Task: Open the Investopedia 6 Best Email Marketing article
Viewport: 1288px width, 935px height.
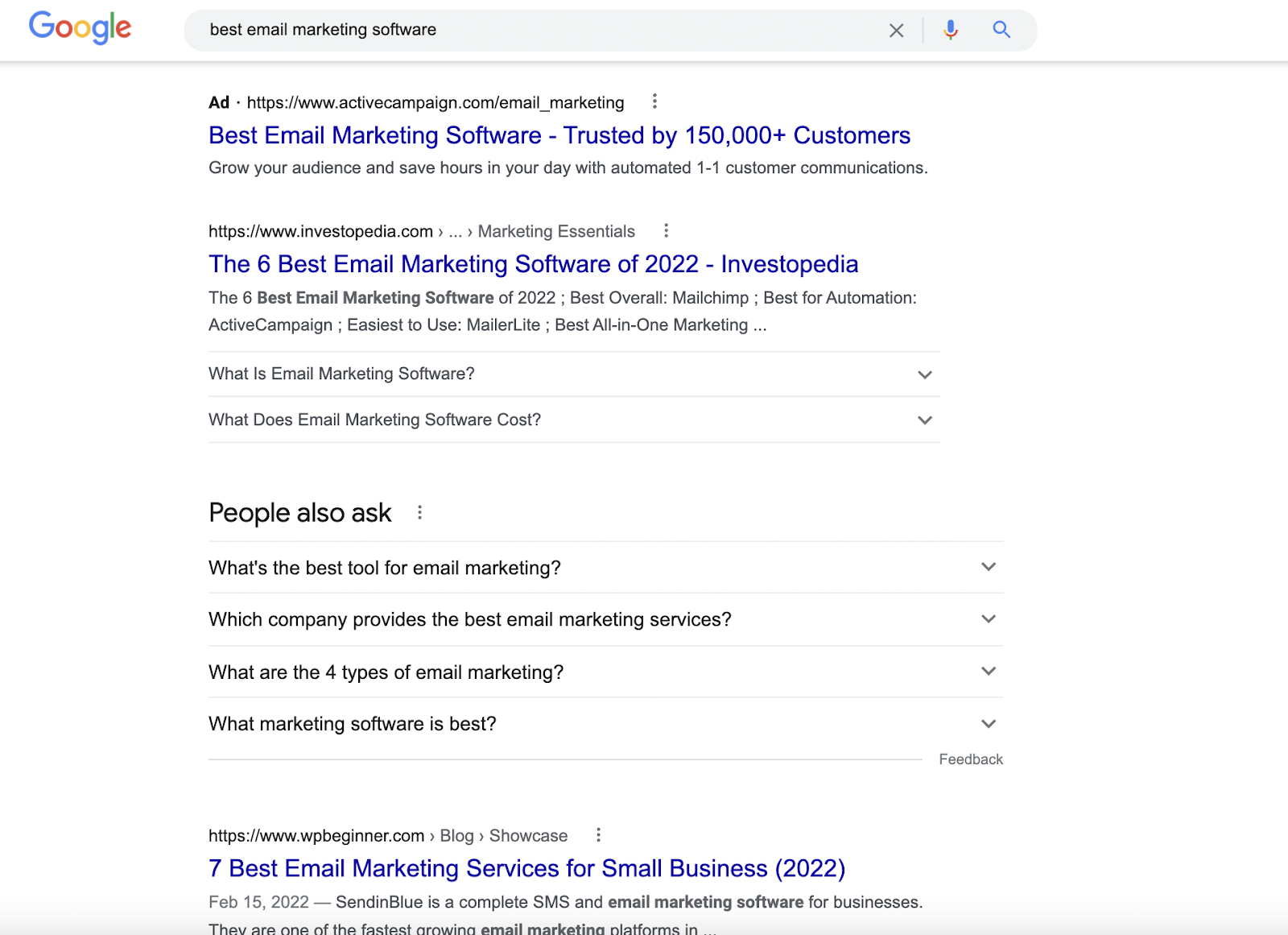Action: coord(533,264)
